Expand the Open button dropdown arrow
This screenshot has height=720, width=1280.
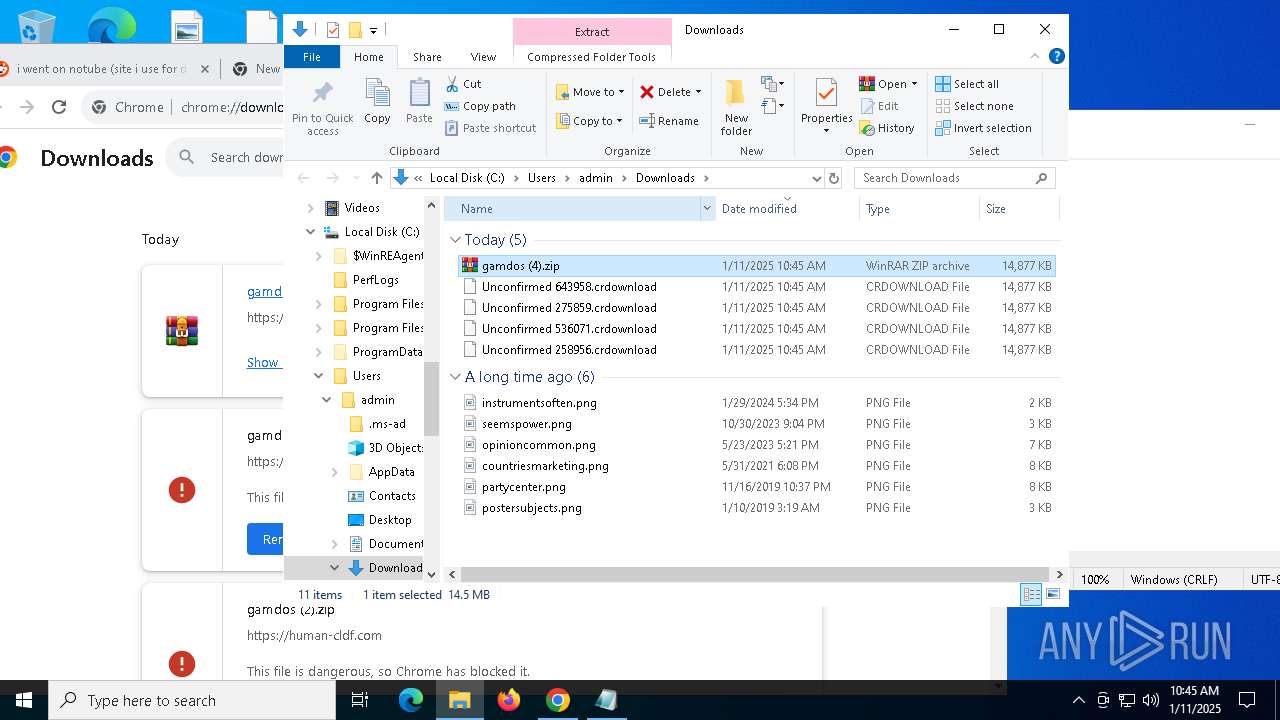coord(914,84)
